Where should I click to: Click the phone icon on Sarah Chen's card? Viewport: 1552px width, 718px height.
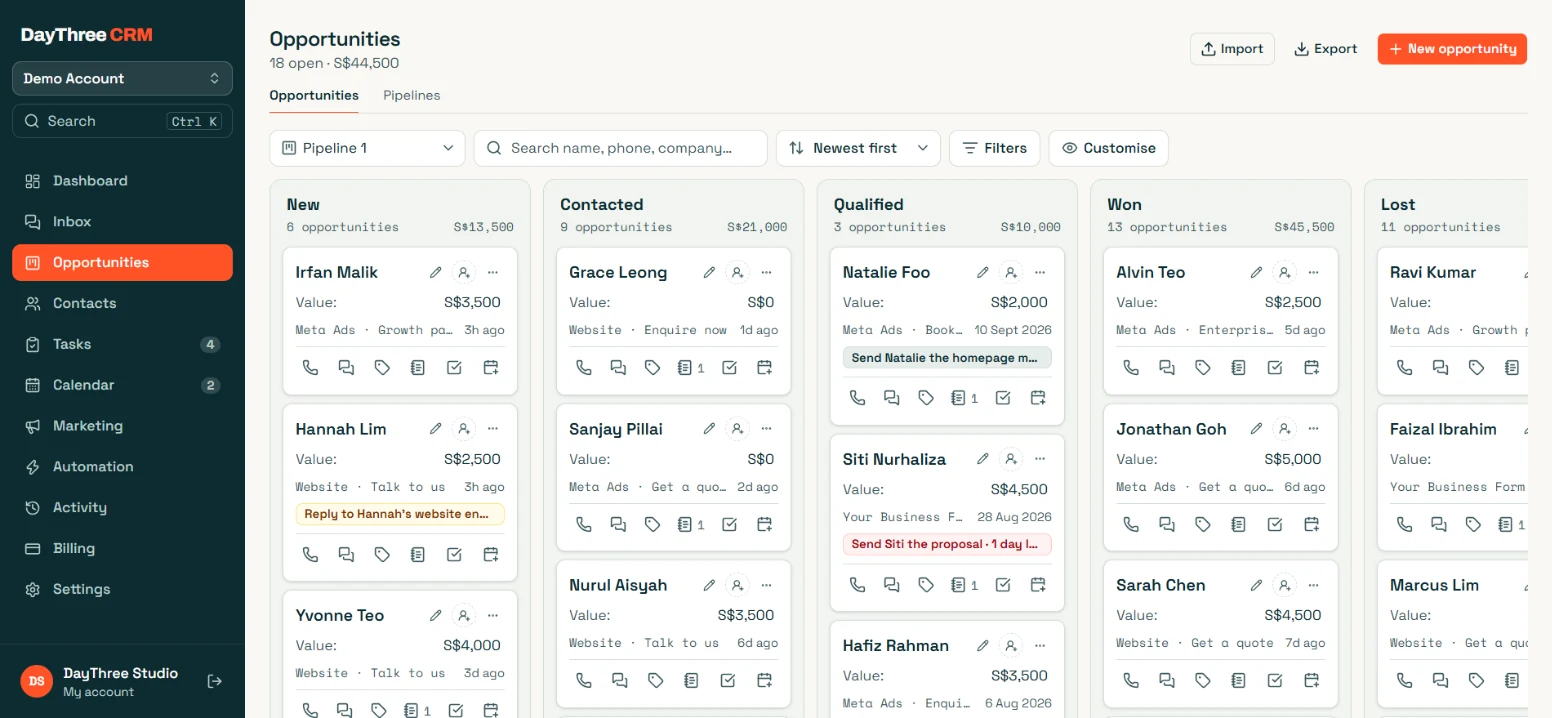point(1131,680)
